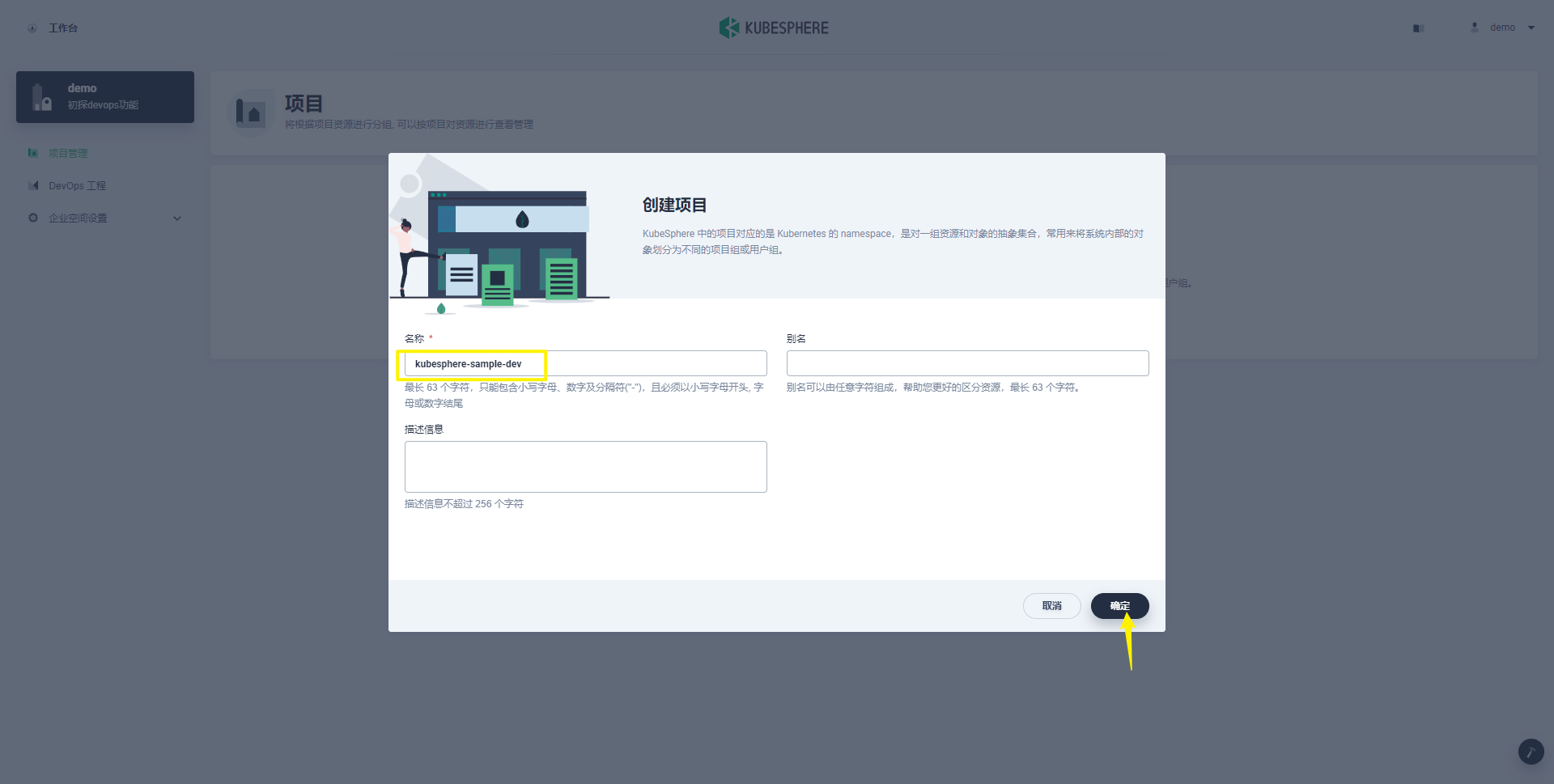
Task: Click the demo user avatar icon
Action: coord(1475,28)
